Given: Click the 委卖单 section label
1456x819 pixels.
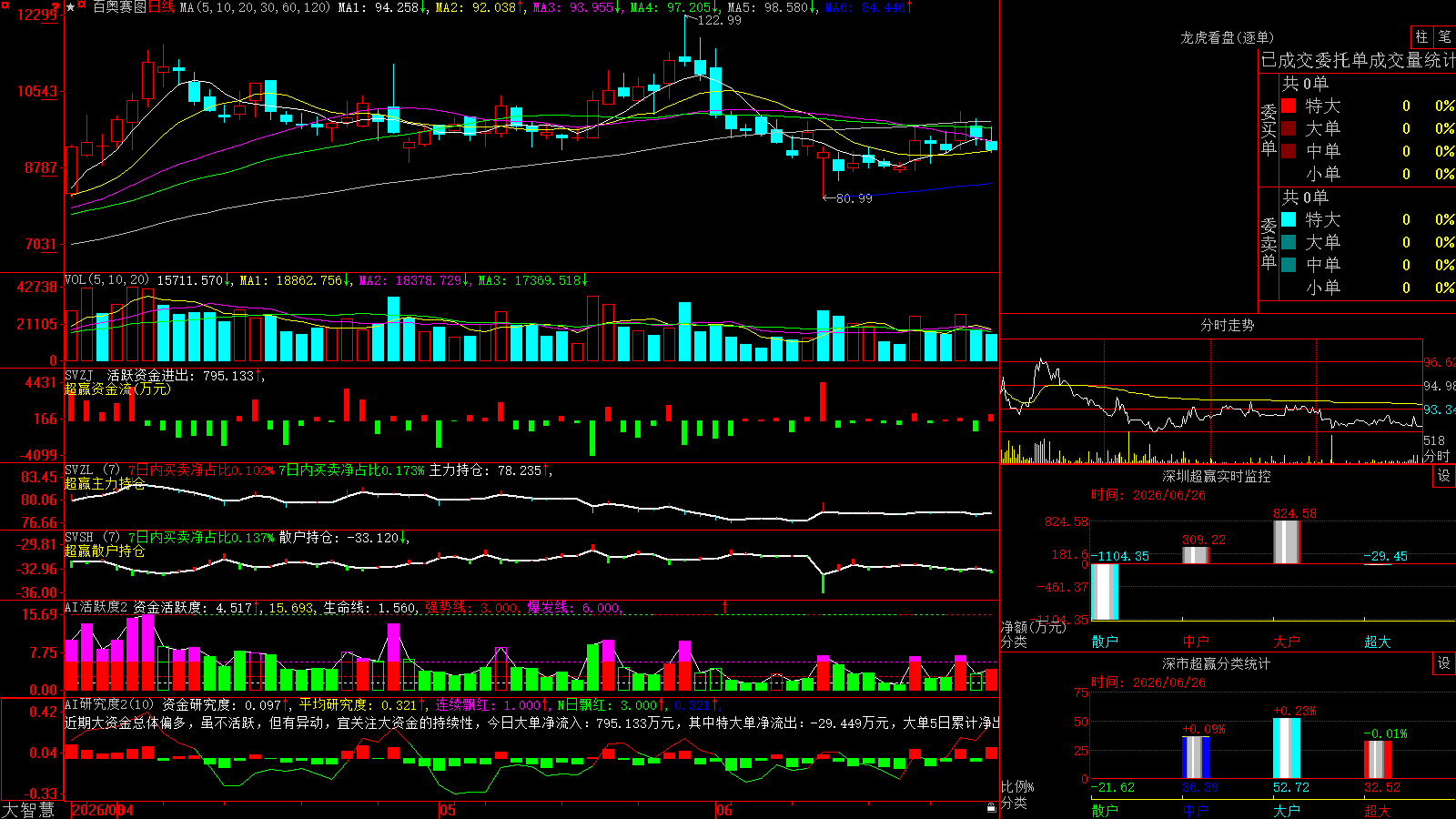Looking at the screenshot, I should (x=1269, y=243).
